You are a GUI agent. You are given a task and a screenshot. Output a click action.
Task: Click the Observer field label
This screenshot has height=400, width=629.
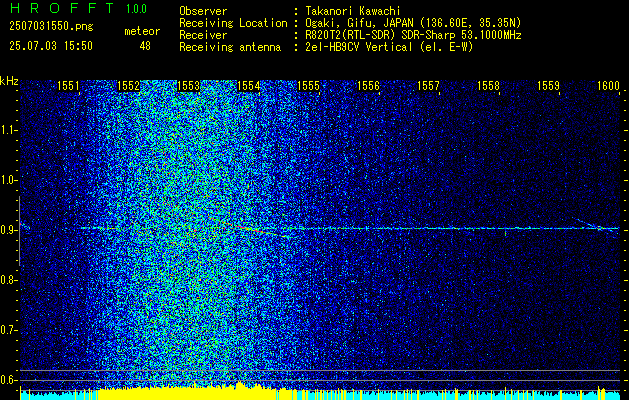click(x=203, y=11)
